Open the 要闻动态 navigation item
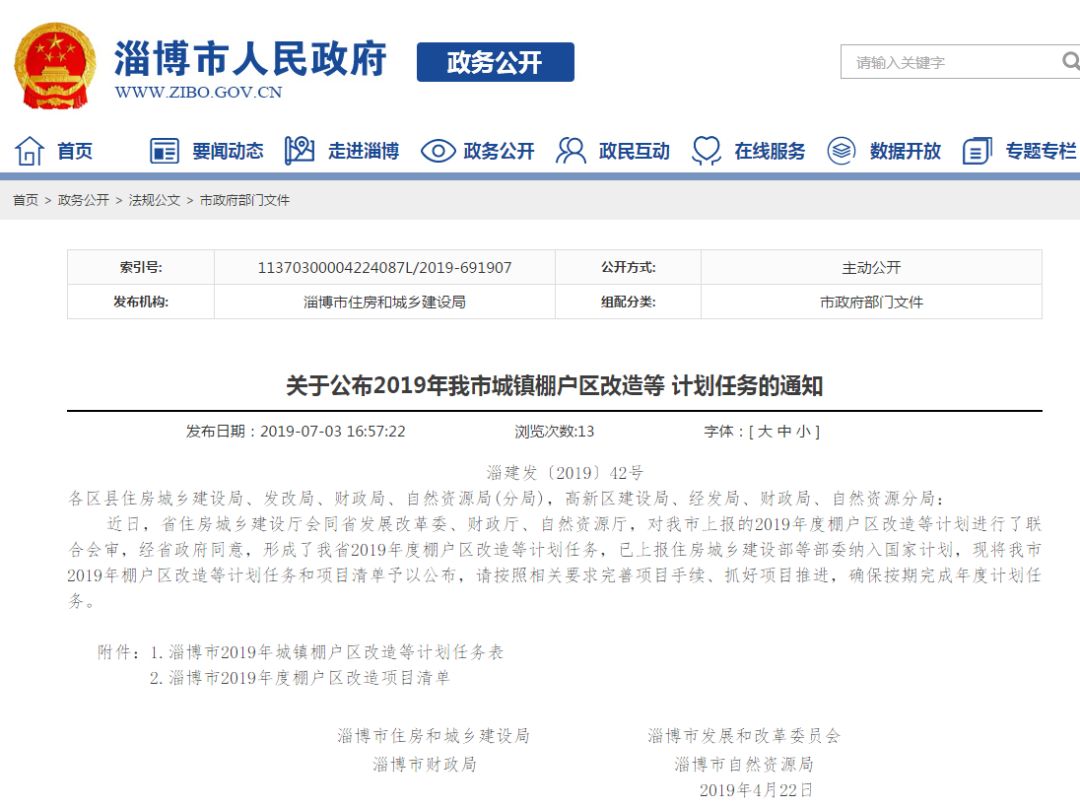Image resolution: width=1080 pixels, height=808 pixels. (x=228, y=151)
